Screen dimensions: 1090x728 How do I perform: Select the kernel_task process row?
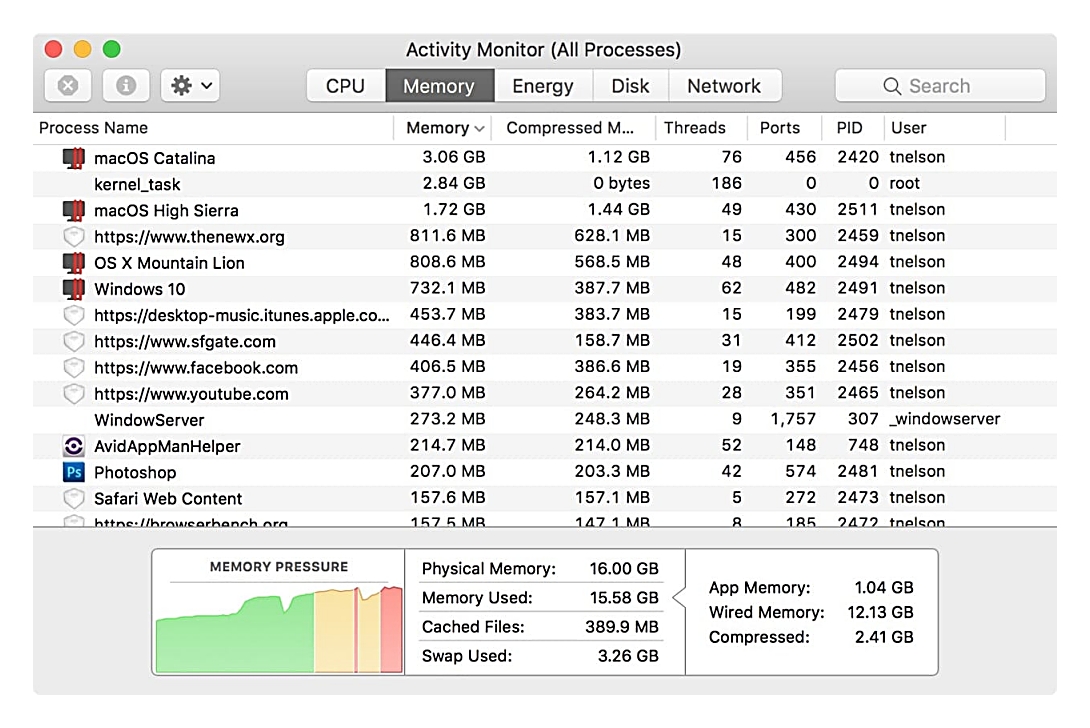(545, 184)
